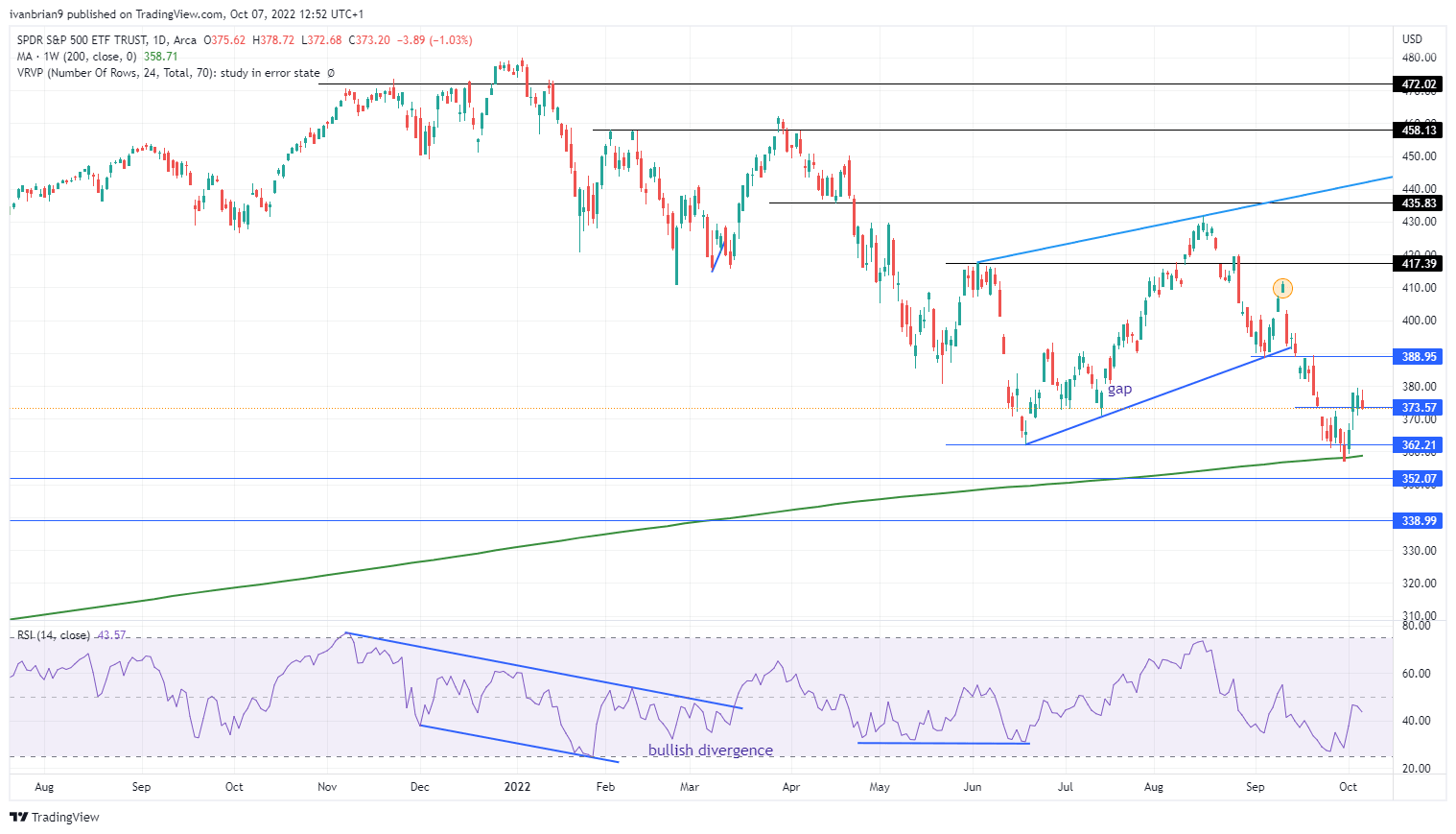Select the 2022 label on the time axis
Viewport: 1456px width, 834px height.
pyautogui.click(x=516, y=786)
